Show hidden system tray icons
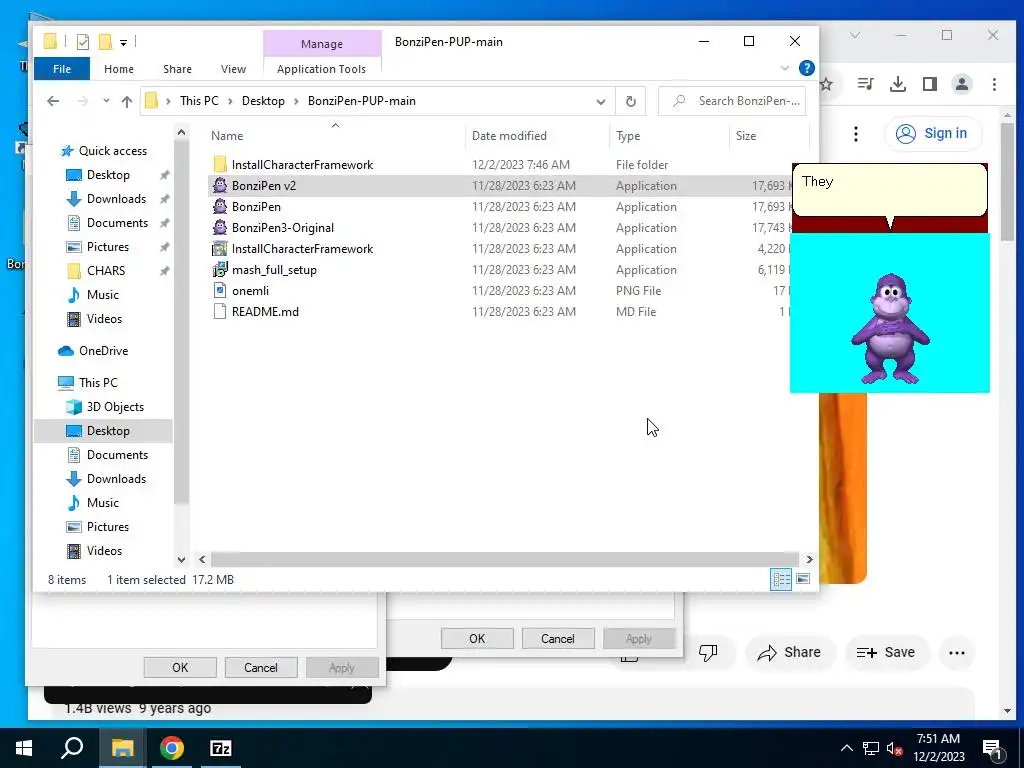Viewport: 1024px width, 768px height. coord(846,748)
